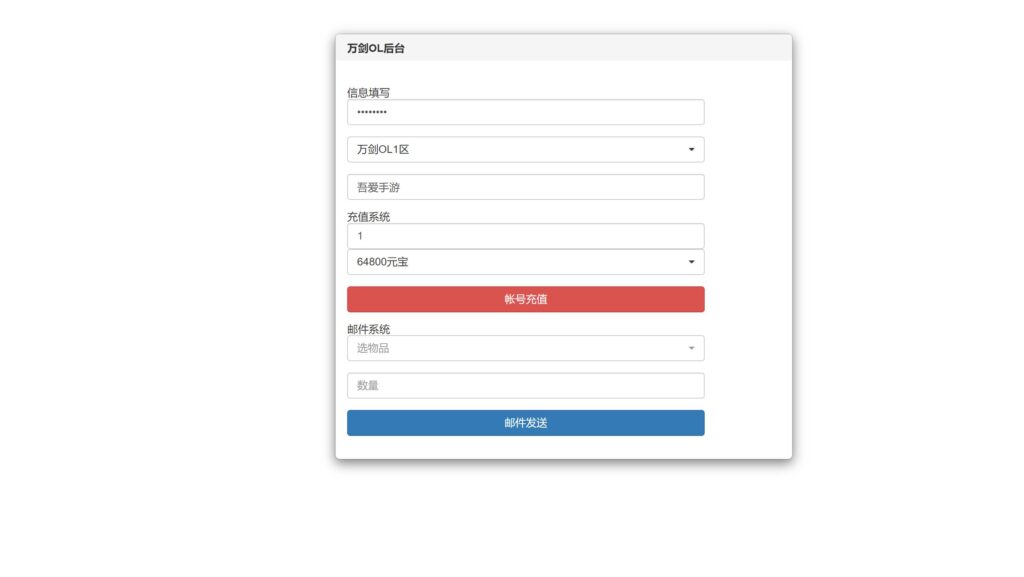The image size is (1024, 577).
Task: Click the 邮件系统 section heading
Action: tap(368, 329)
